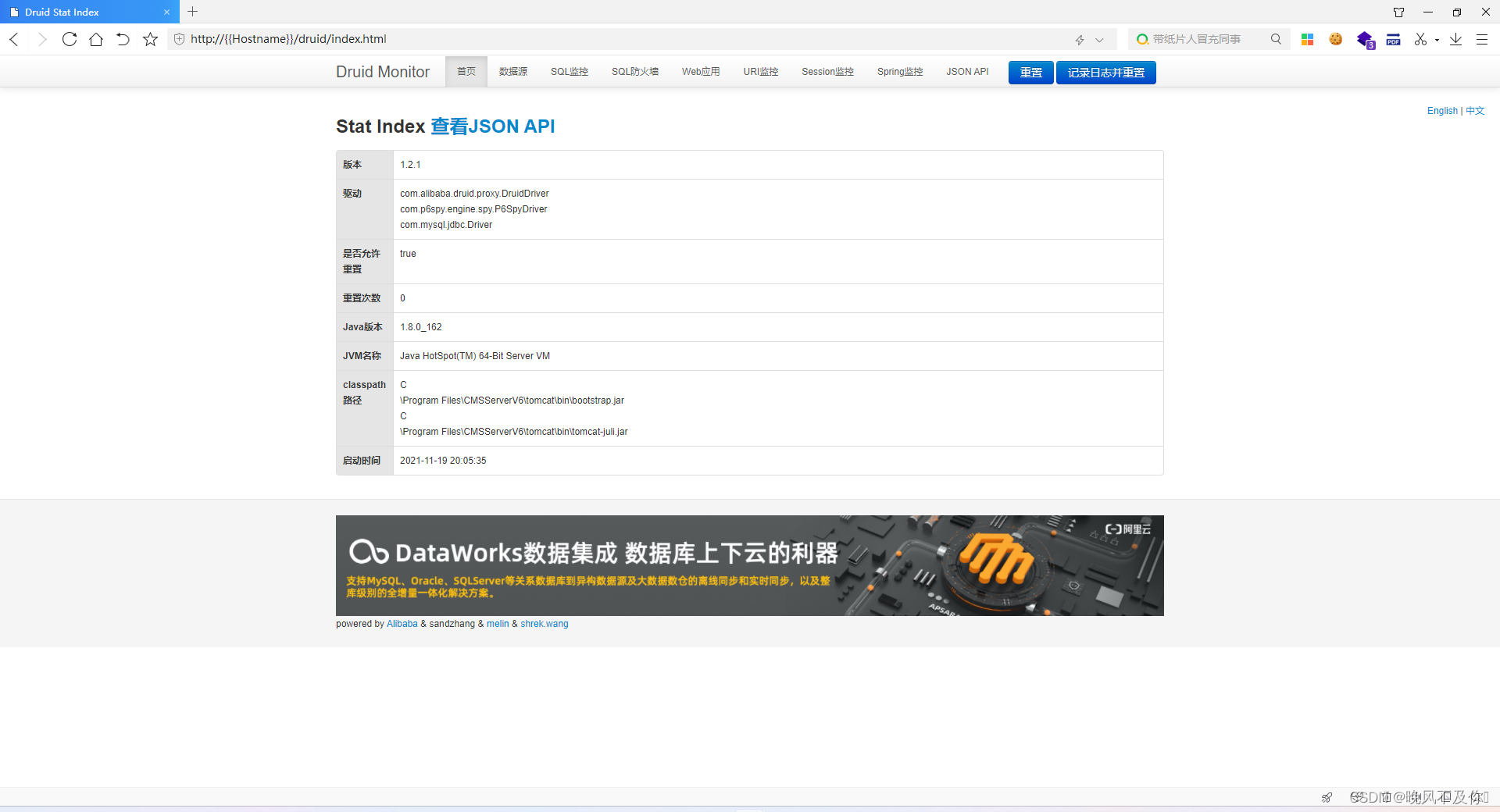1500x812 pixels.
Task: Open the PDF extension icon
Action: pyautogui.click(x=1393, y=39)
